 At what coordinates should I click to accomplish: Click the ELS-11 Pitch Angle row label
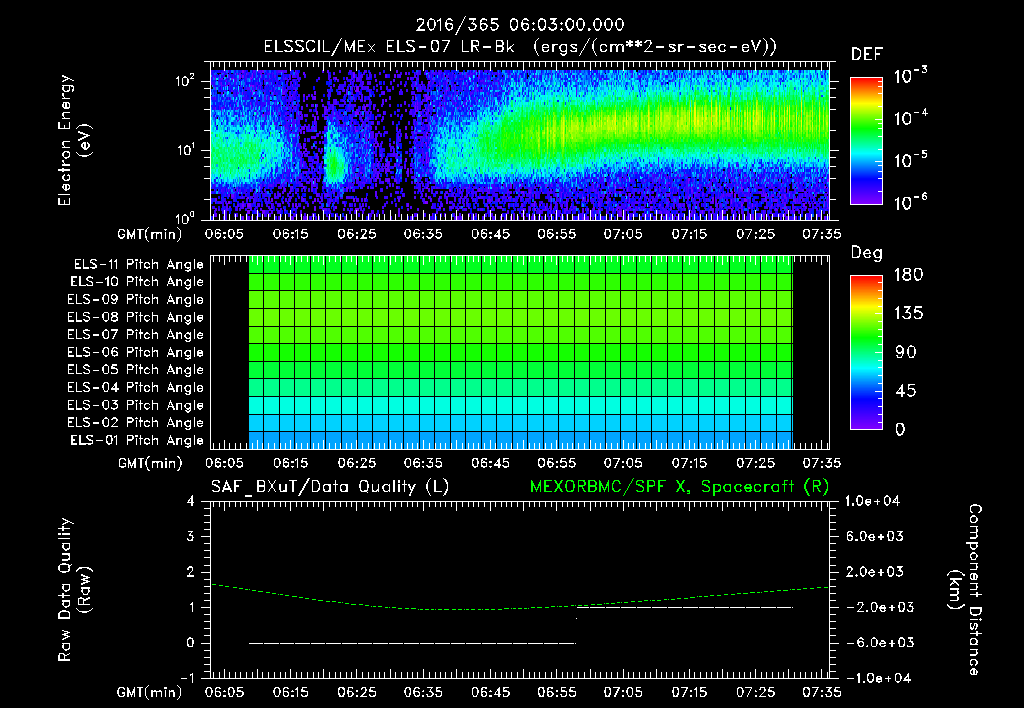pyautogui.click(x=138, y=265)
